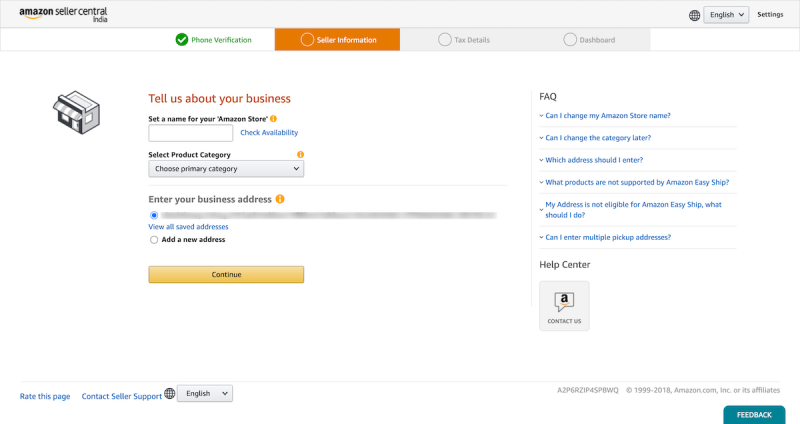800x424 pixels.
Task: Click the globe icon next to the header English dropdown
Action: pyautogui.click(x=694, y=15)
